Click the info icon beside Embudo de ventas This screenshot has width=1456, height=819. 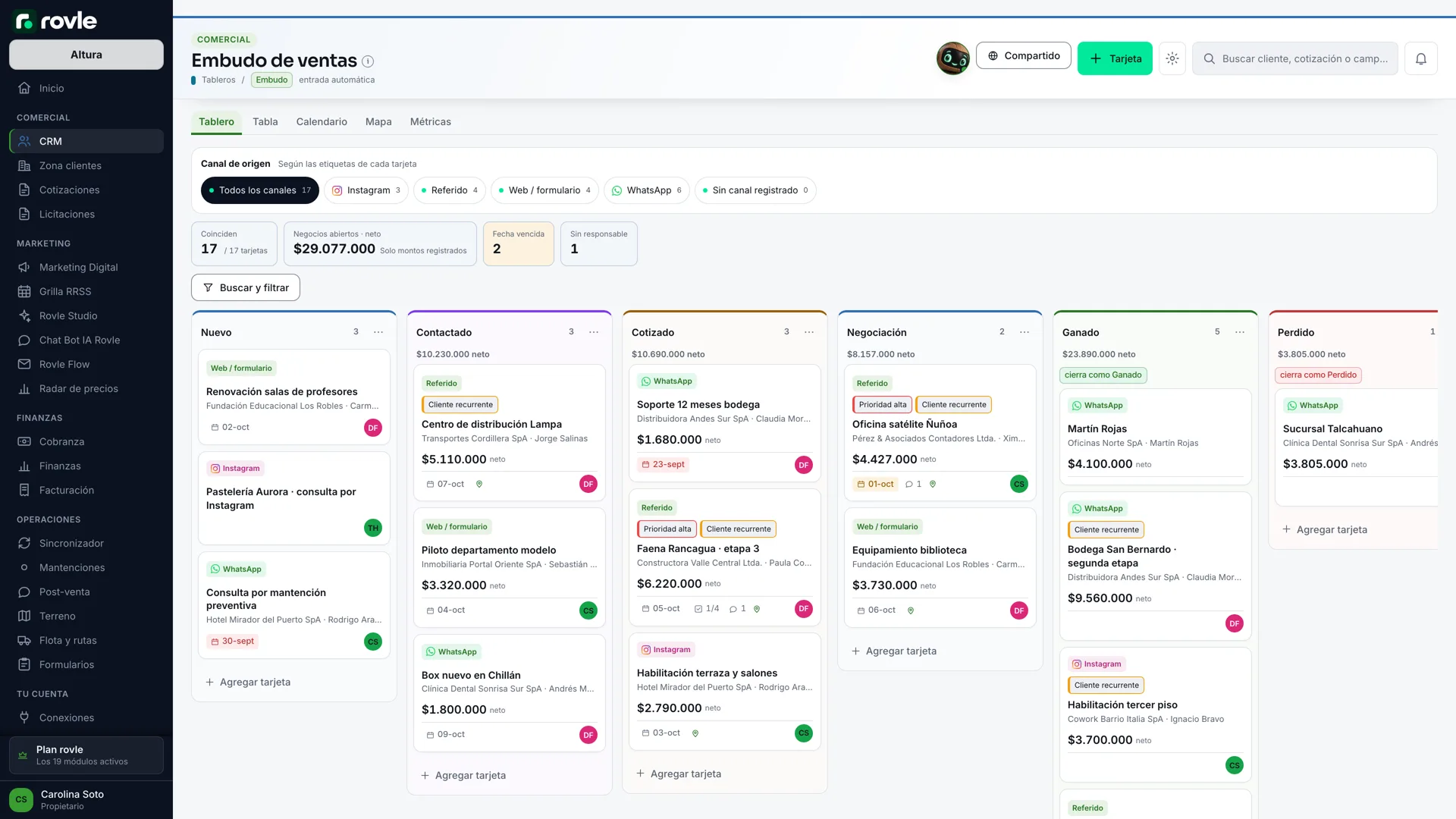[368, 61]
